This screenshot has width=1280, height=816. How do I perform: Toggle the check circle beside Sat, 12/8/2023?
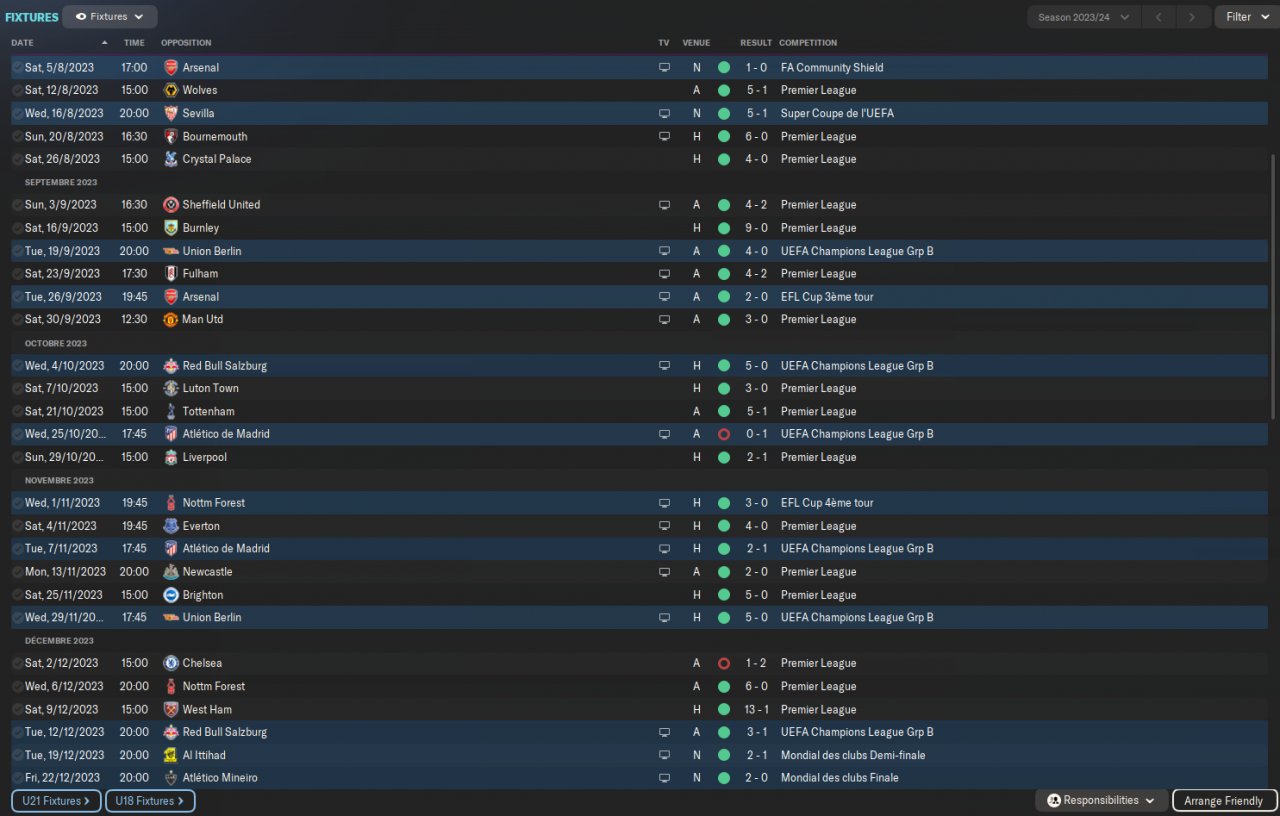(x=17, y=90)
